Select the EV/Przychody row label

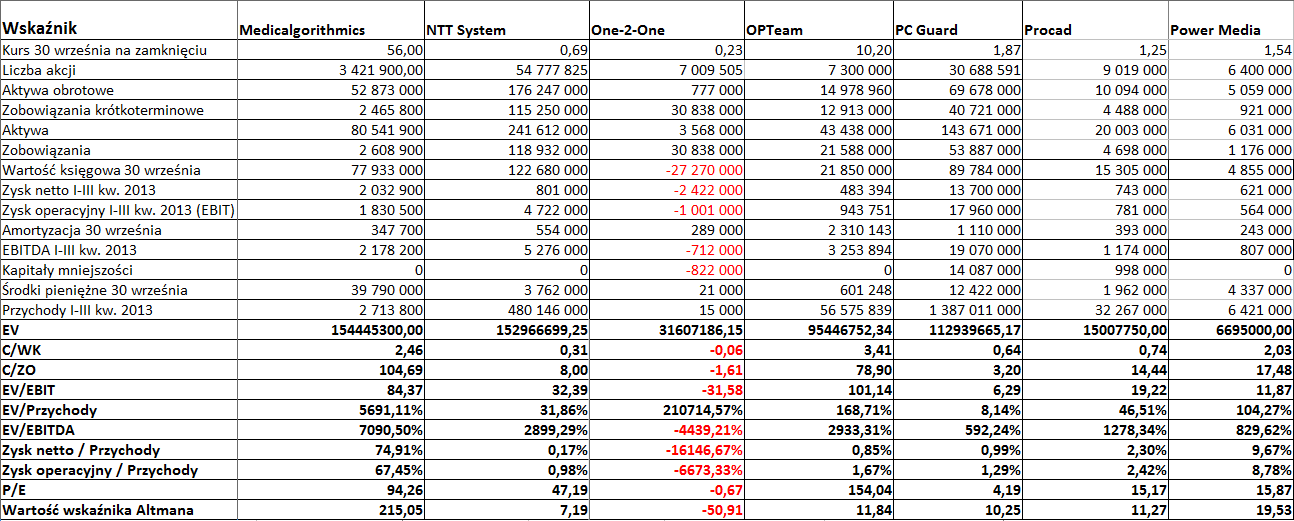coord(45,410)
